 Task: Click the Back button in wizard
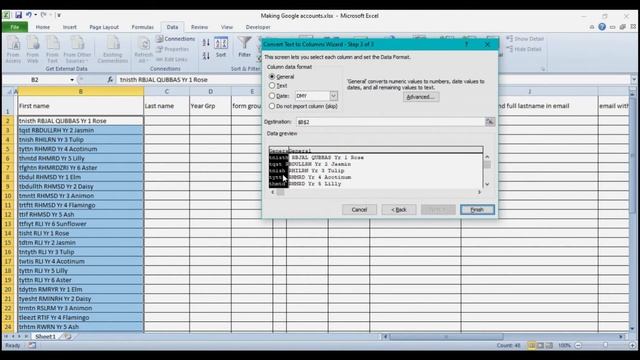399,210
